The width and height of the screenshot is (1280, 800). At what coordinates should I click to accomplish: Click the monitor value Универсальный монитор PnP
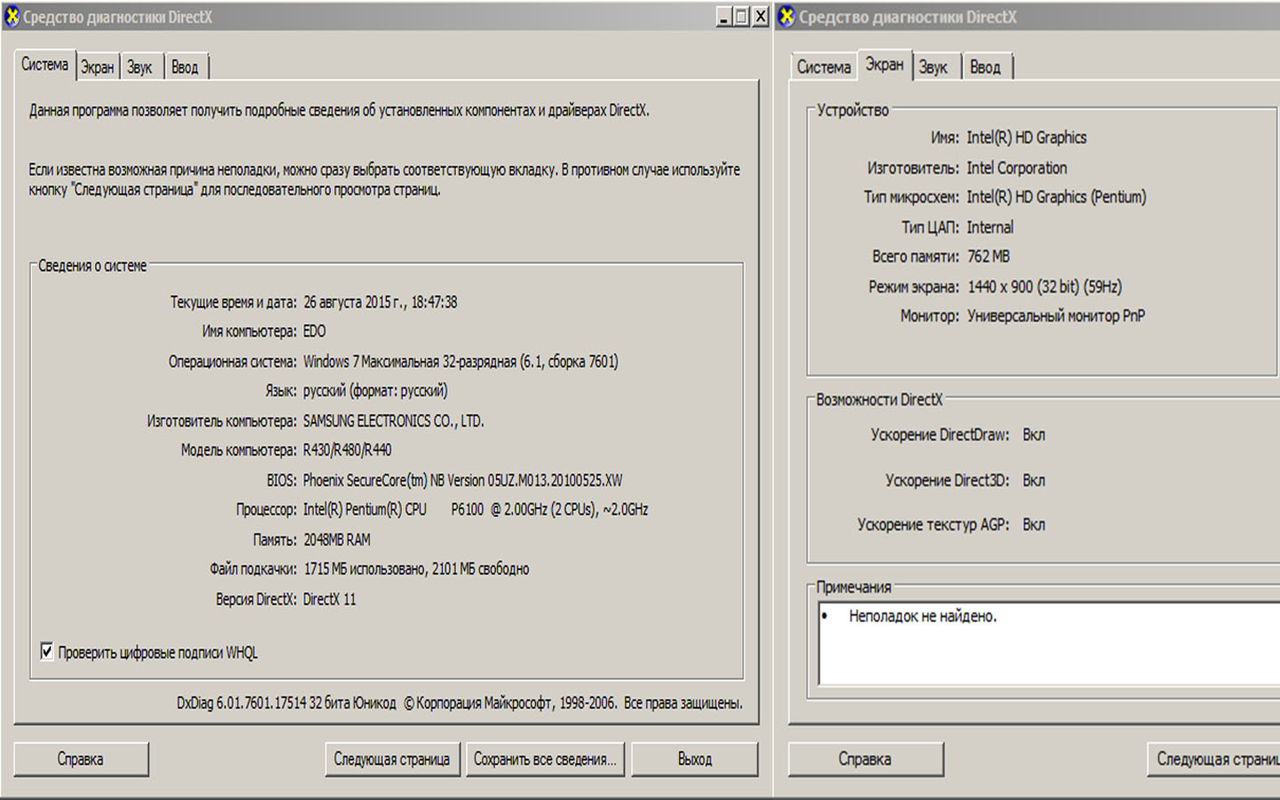pyautogui.click(x=1056, y=316)
